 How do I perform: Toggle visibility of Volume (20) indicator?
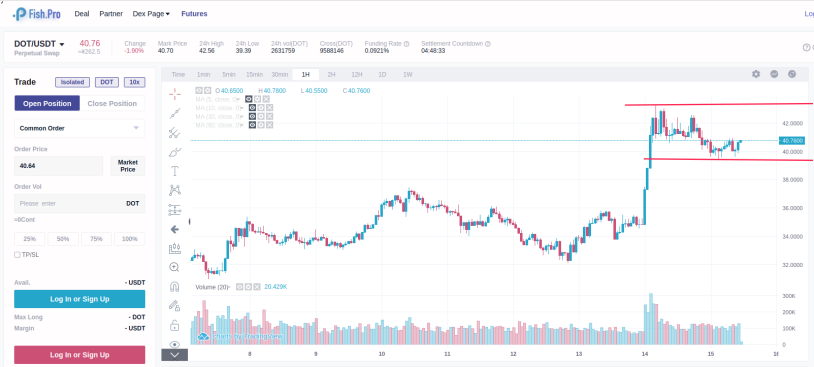click(240, 287)
